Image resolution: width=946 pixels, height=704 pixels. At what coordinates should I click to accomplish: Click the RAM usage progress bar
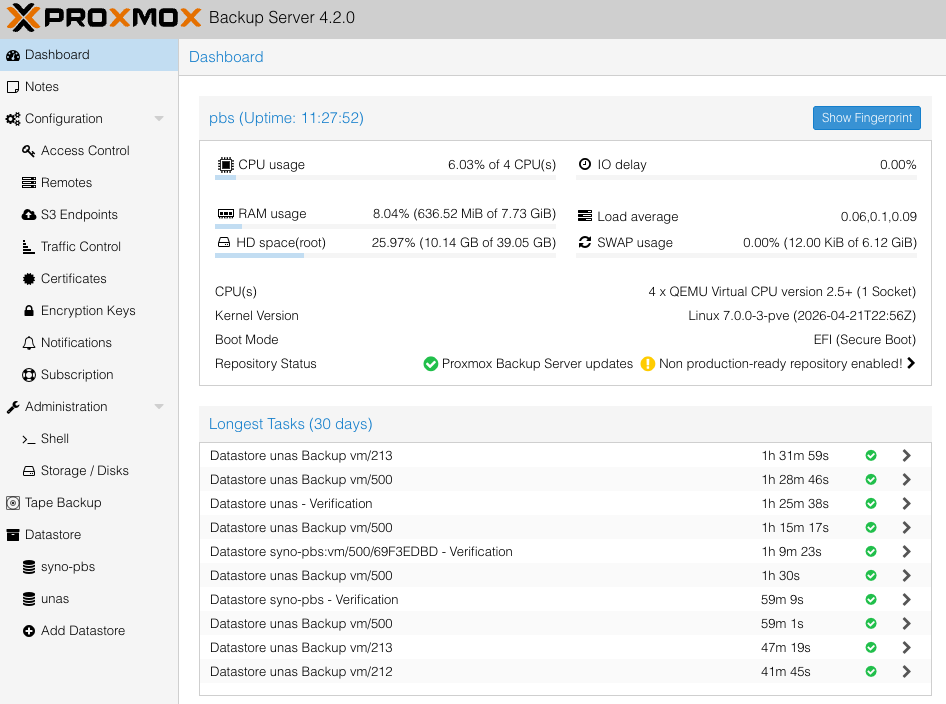tap(386, 227)
